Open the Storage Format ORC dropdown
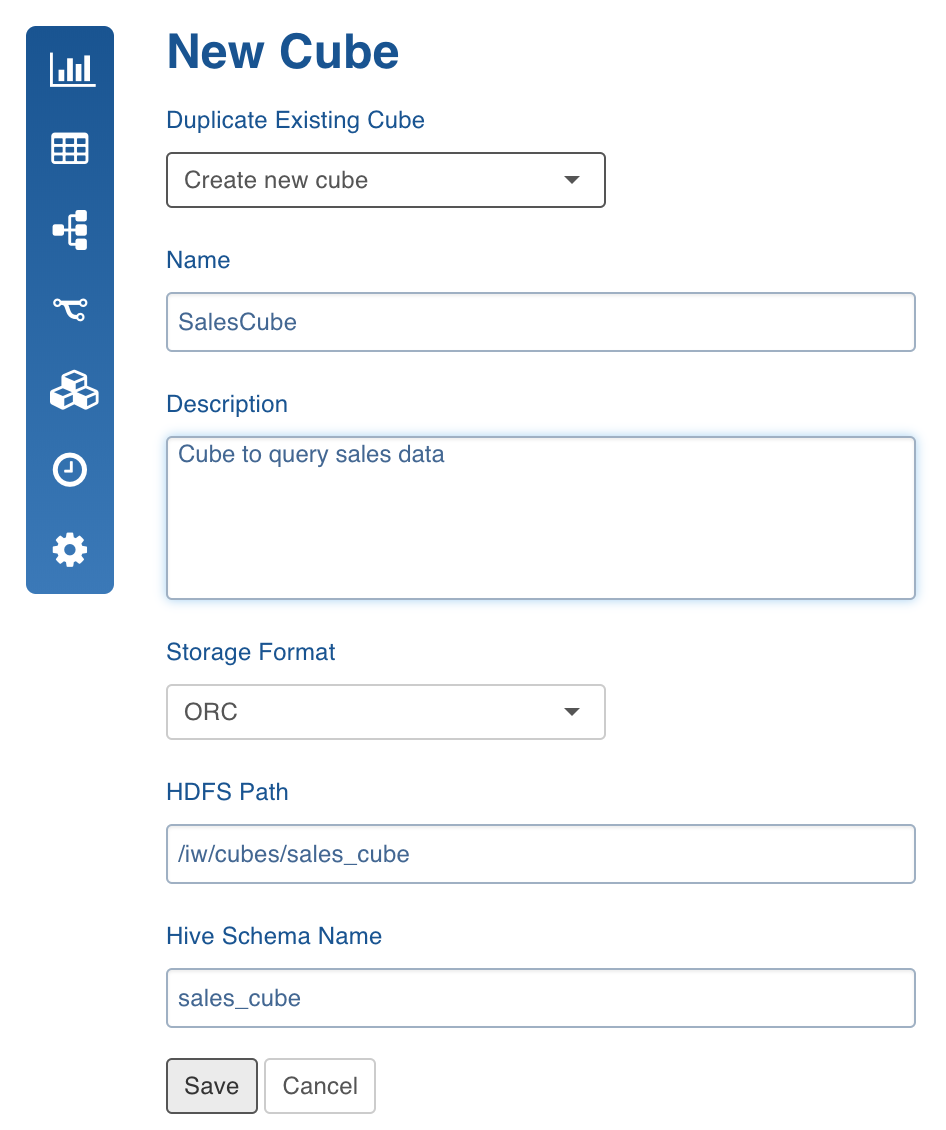 click(x=385, y=712)
